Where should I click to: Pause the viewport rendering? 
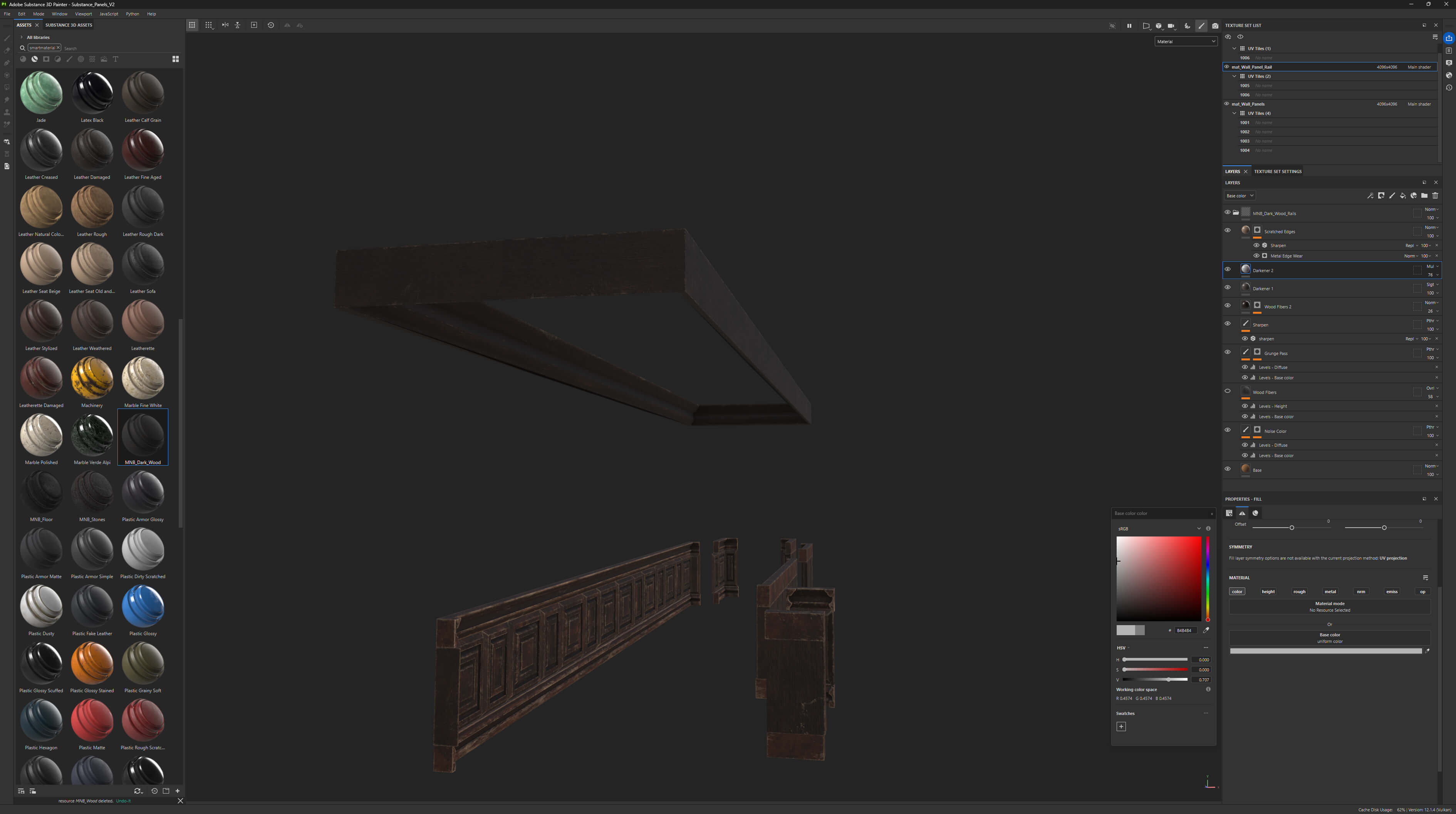click(x=1129, y=25)
